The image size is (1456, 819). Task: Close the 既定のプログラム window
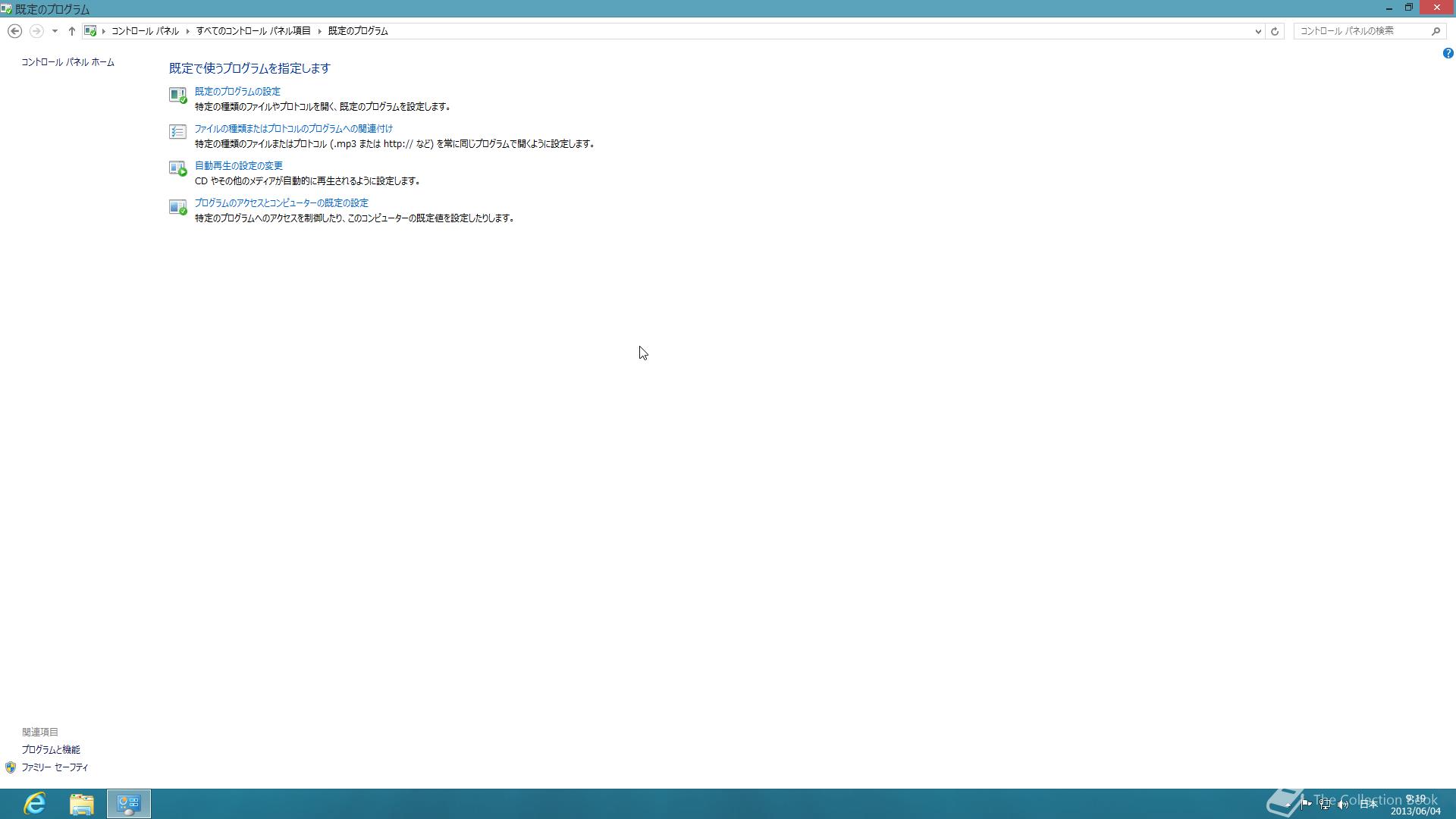pos(1437,8)
